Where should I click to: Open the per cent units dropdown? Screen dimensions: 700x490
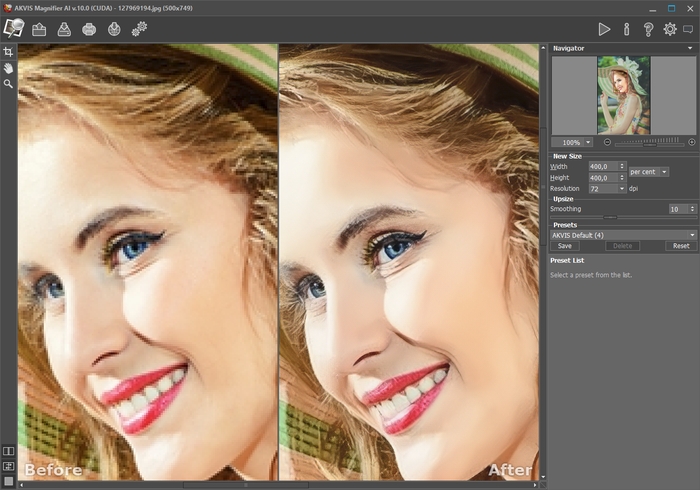point(649,172)
